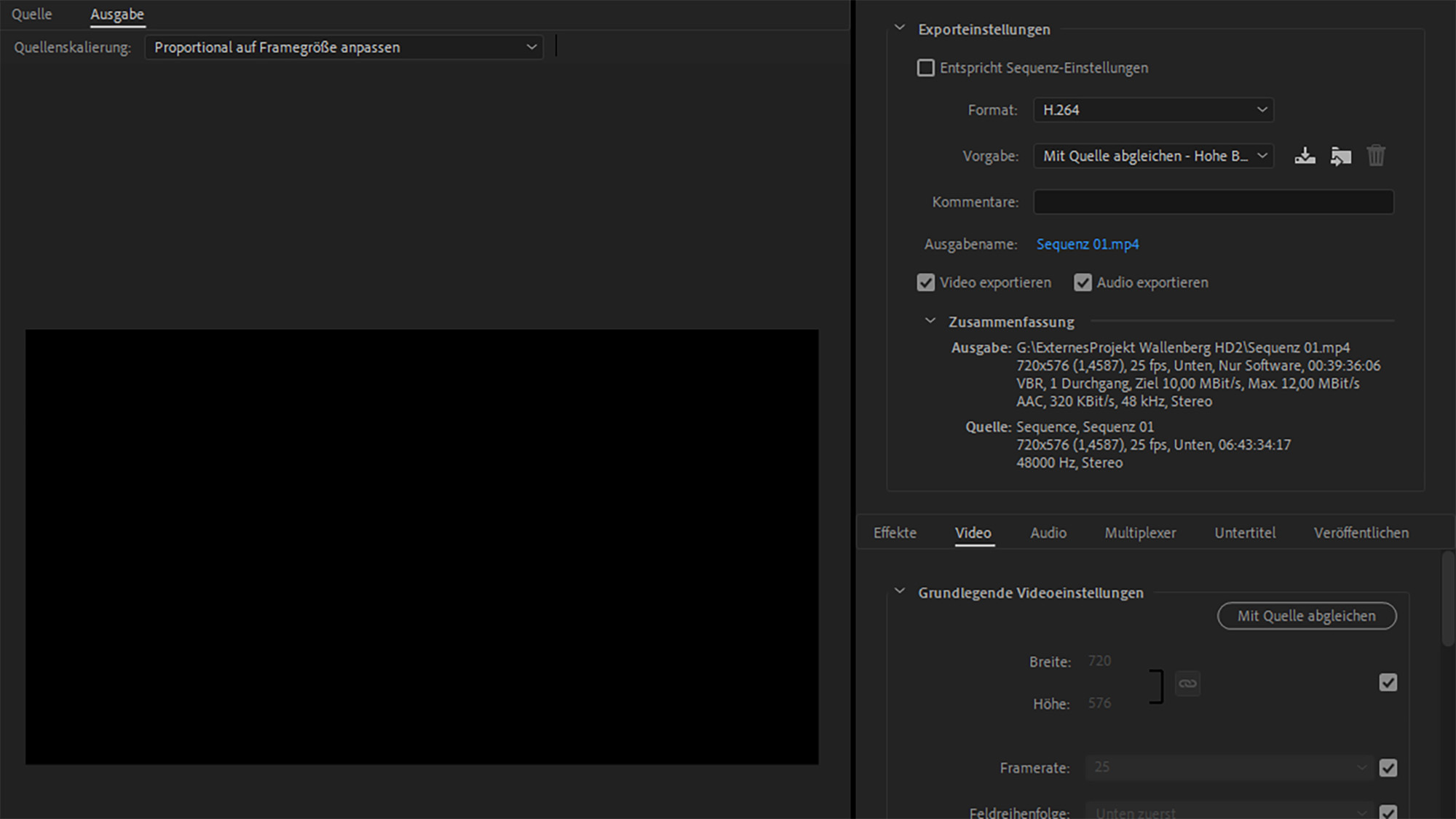
Task: Click the delete preset trash icon
Action: click(1375, 156)
